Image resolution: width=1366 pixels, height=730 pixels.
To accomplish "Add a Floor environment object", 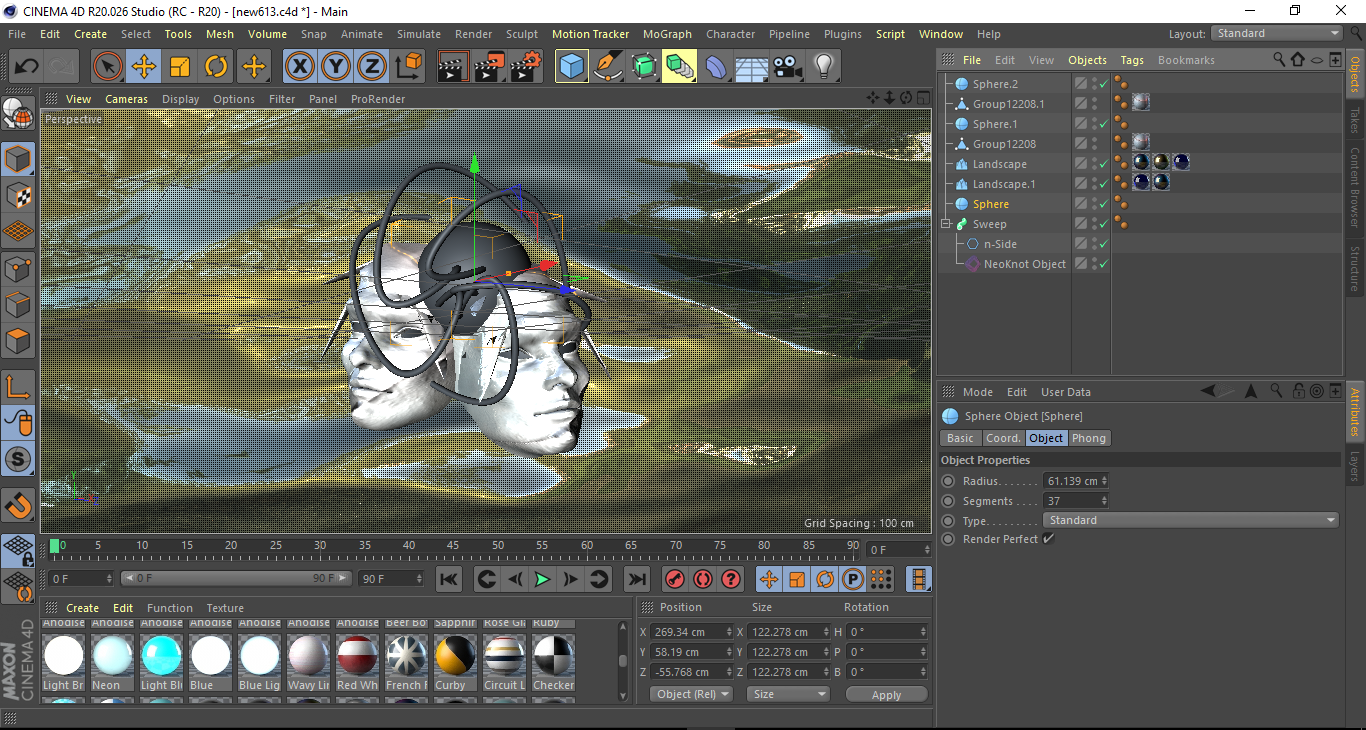I will click(751, 67).
